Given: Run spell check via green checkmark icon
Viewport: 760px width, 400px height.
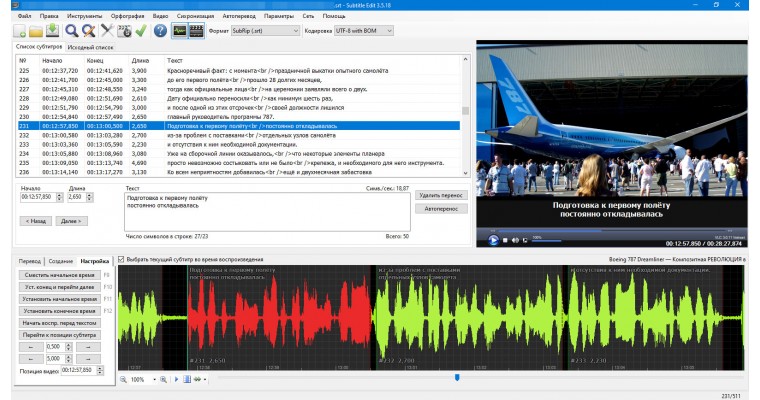Looking at the screenshot, I should pyautogui.click(x=141, y=31).
